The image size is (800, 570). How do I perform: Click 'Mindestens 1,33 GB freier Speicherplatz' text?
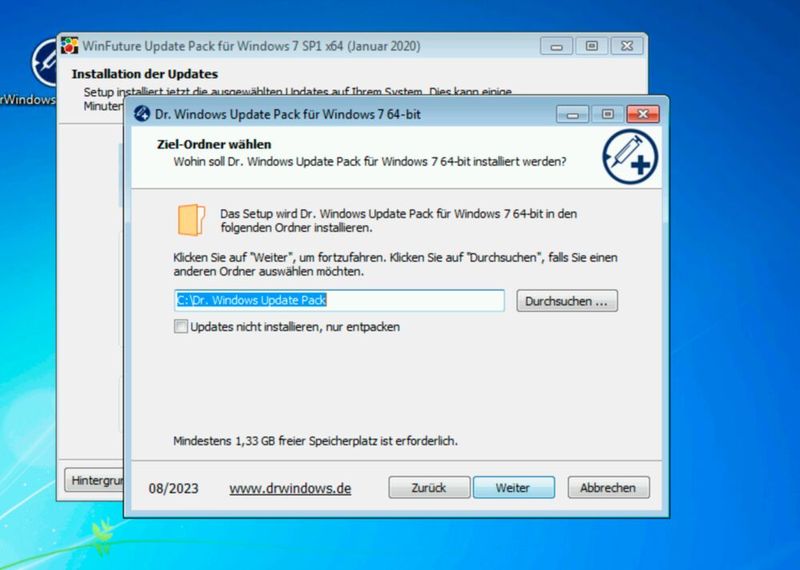point(315,440)
